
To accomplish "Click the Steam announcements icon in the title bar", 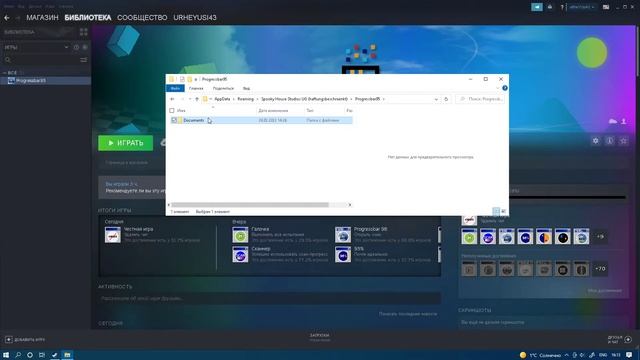I will [x=537, y=7].
